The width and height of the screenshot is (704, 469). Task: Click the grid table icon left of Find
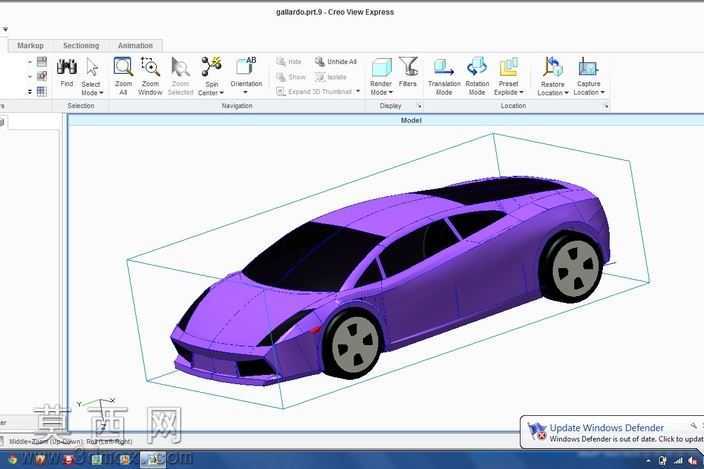click(42, 92)
